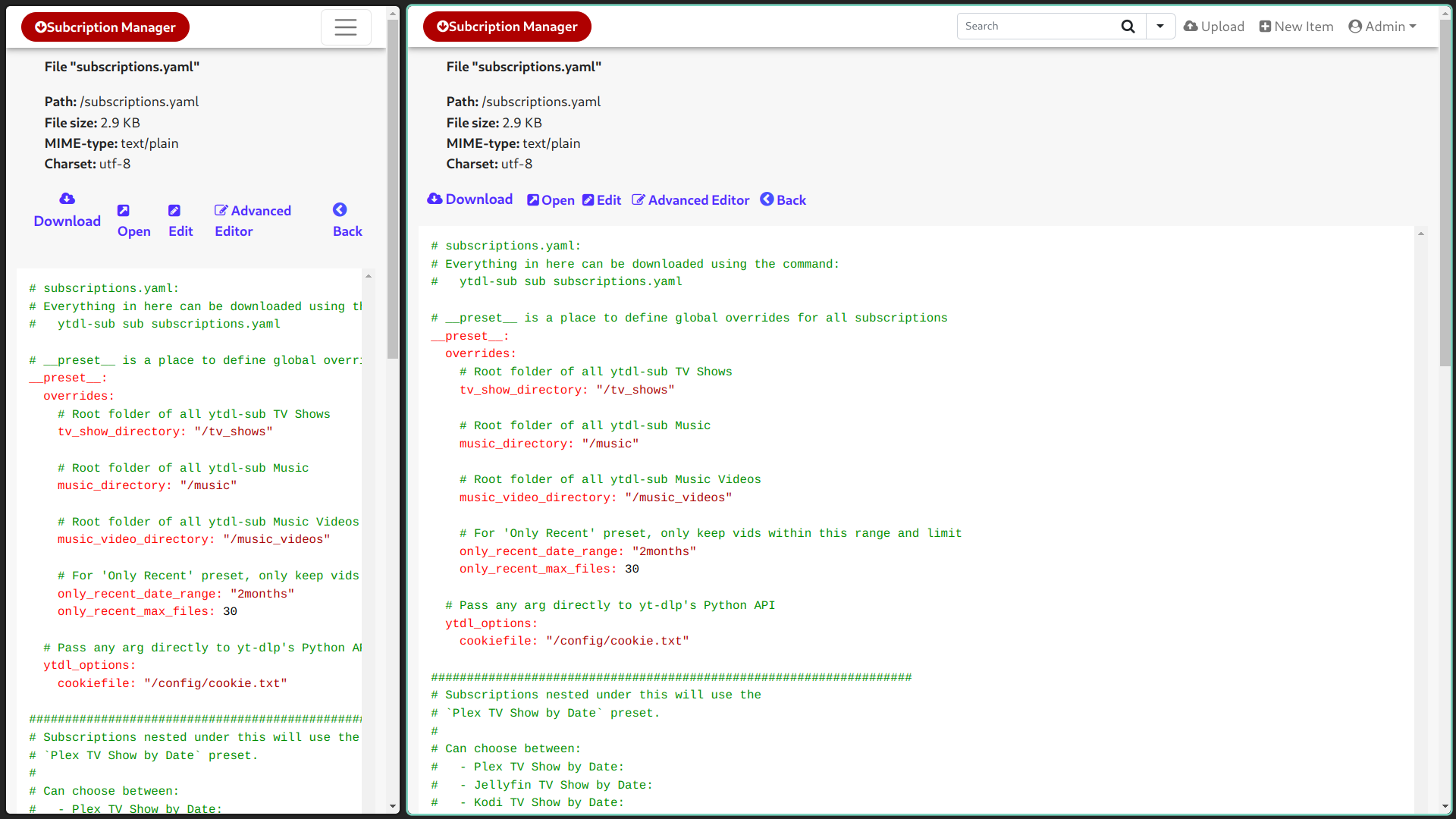1456x819 pixels.
Task: Click the search magnifier icon
Action: coord(1128,27)
